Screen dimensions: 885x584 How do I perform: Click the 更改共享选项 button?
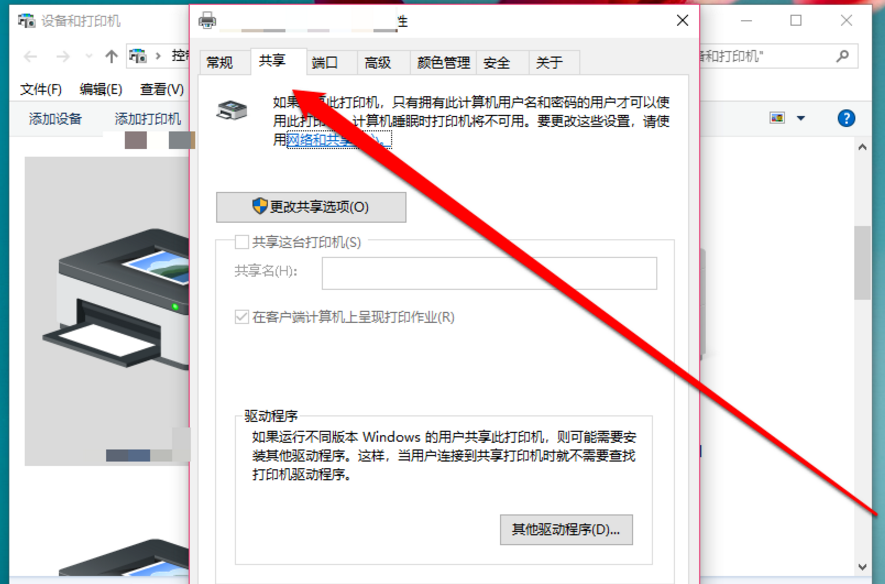(311, 207)
